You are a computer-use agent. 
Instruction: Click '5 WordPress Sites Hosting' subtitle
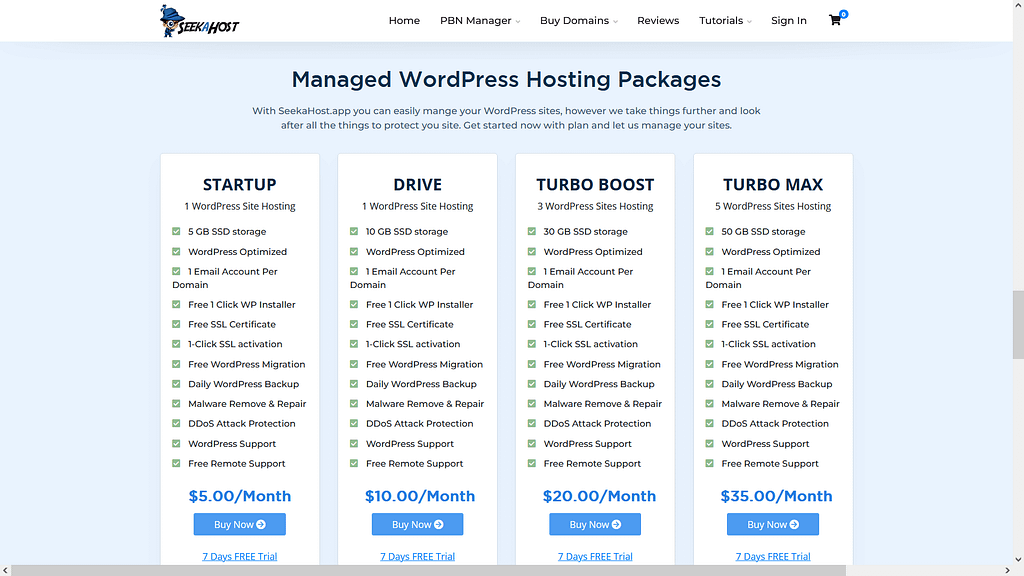773,206
